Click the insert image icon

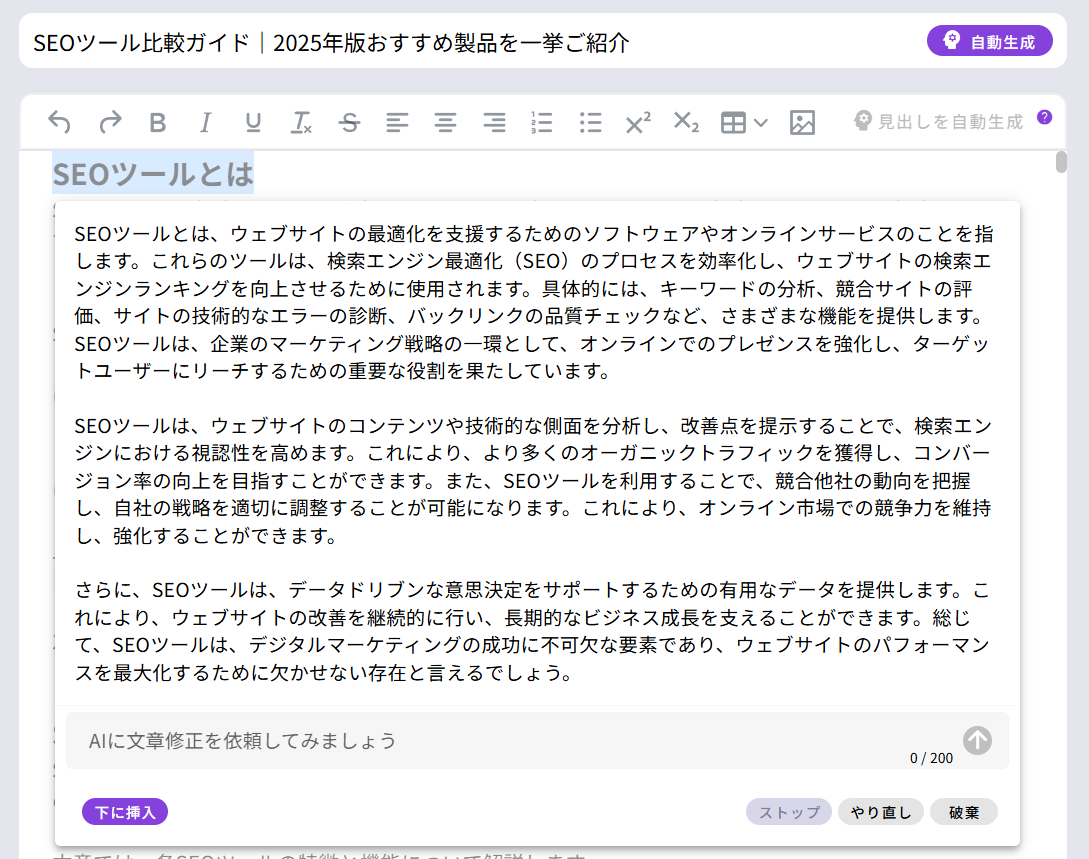[802, 122]
